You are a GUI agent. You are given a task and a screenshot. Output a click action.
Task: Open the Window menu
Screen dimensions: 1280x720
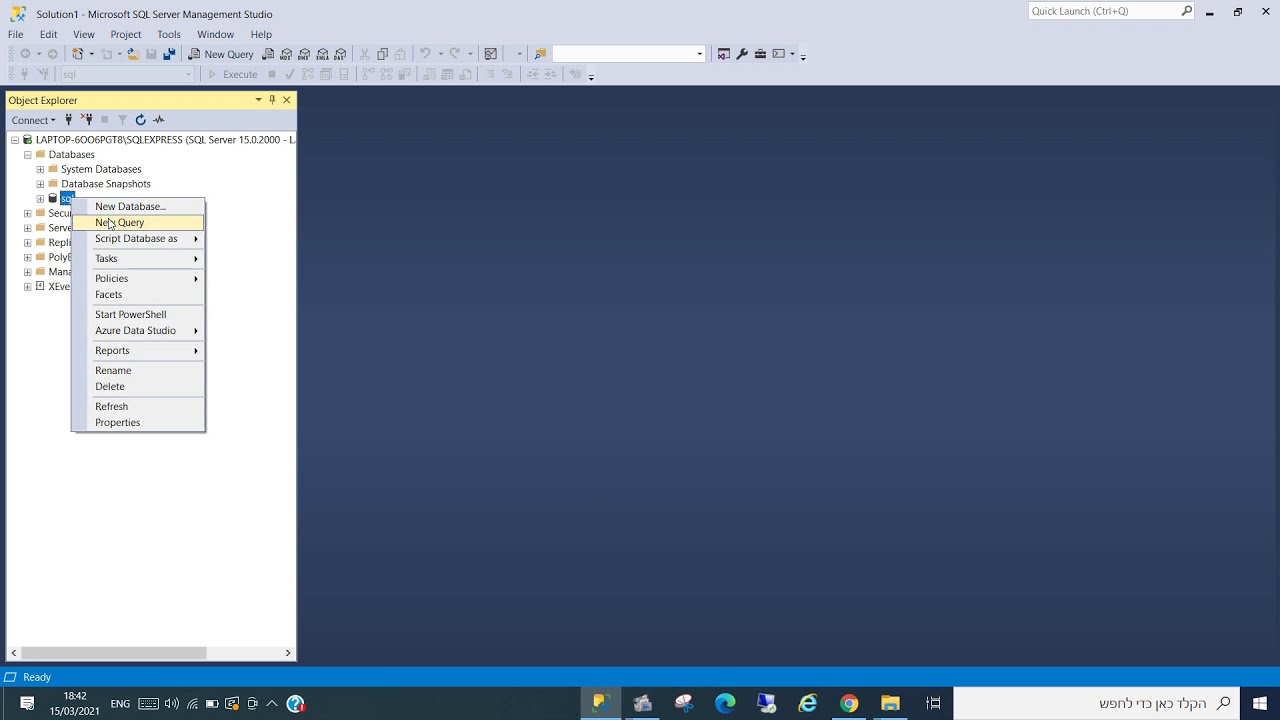point(215,34)
